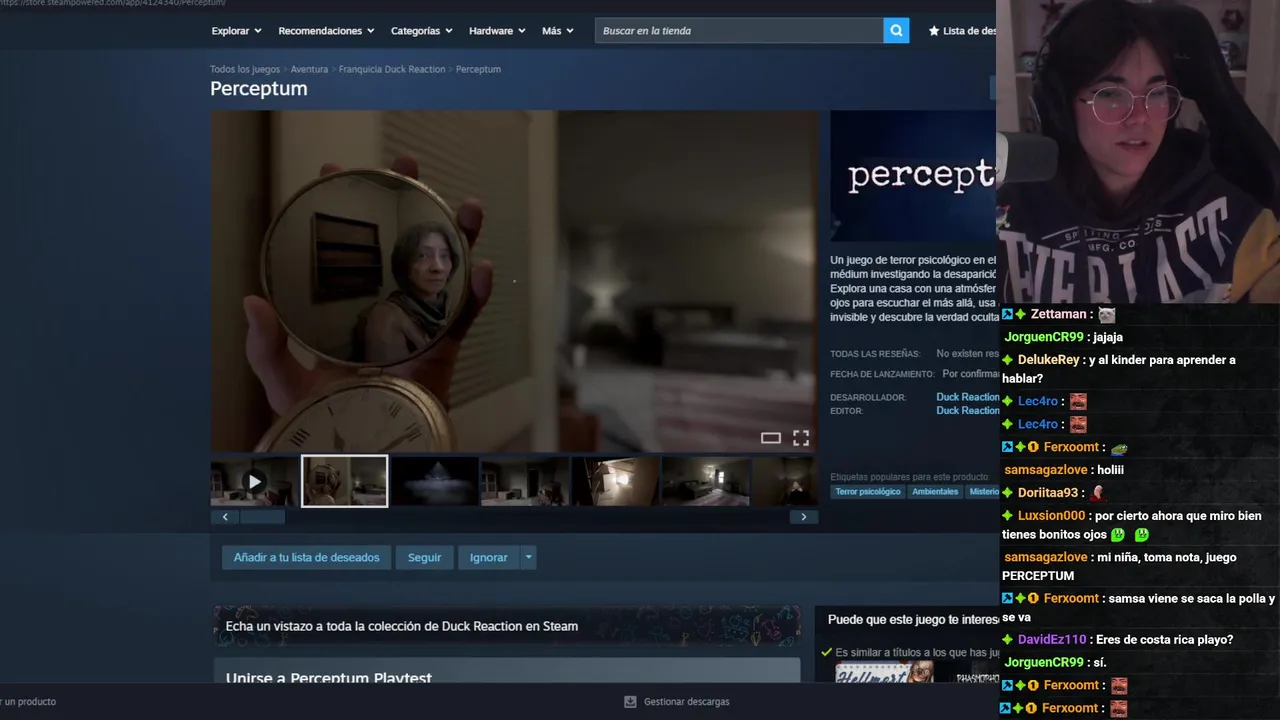Click the theater mode rectangle icon
Image resolution: width=1280 pixels, height=720 pixels.
coord(770,438)
